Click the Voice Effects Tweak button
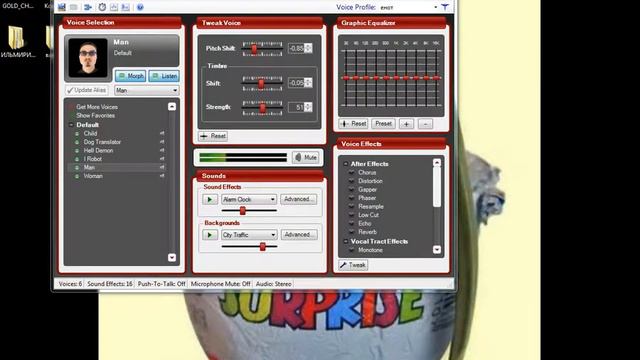 click(353, 265)
